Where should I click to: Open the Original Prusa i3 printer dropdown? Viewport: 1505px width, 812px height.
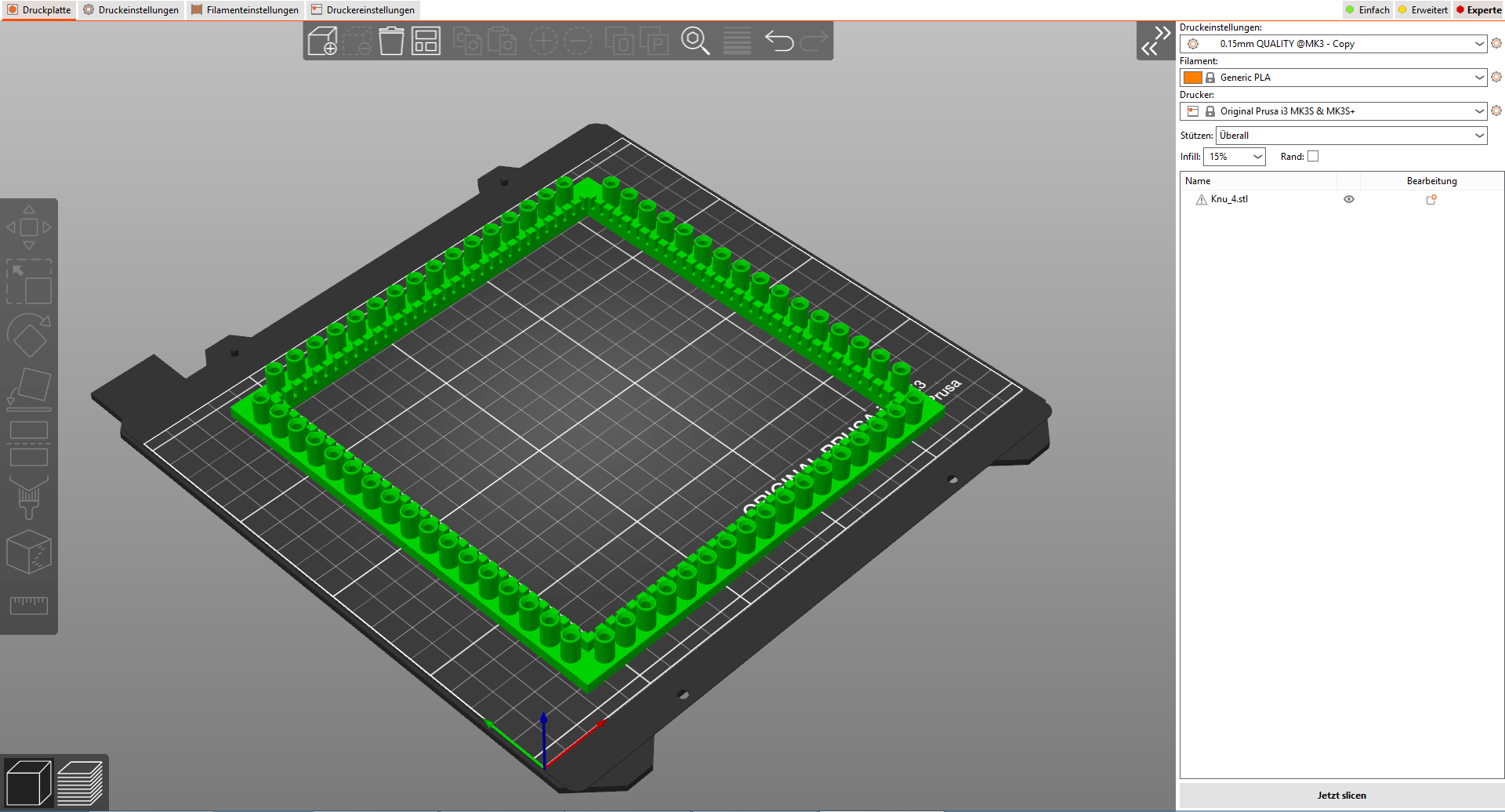(x=1333, y=111)
